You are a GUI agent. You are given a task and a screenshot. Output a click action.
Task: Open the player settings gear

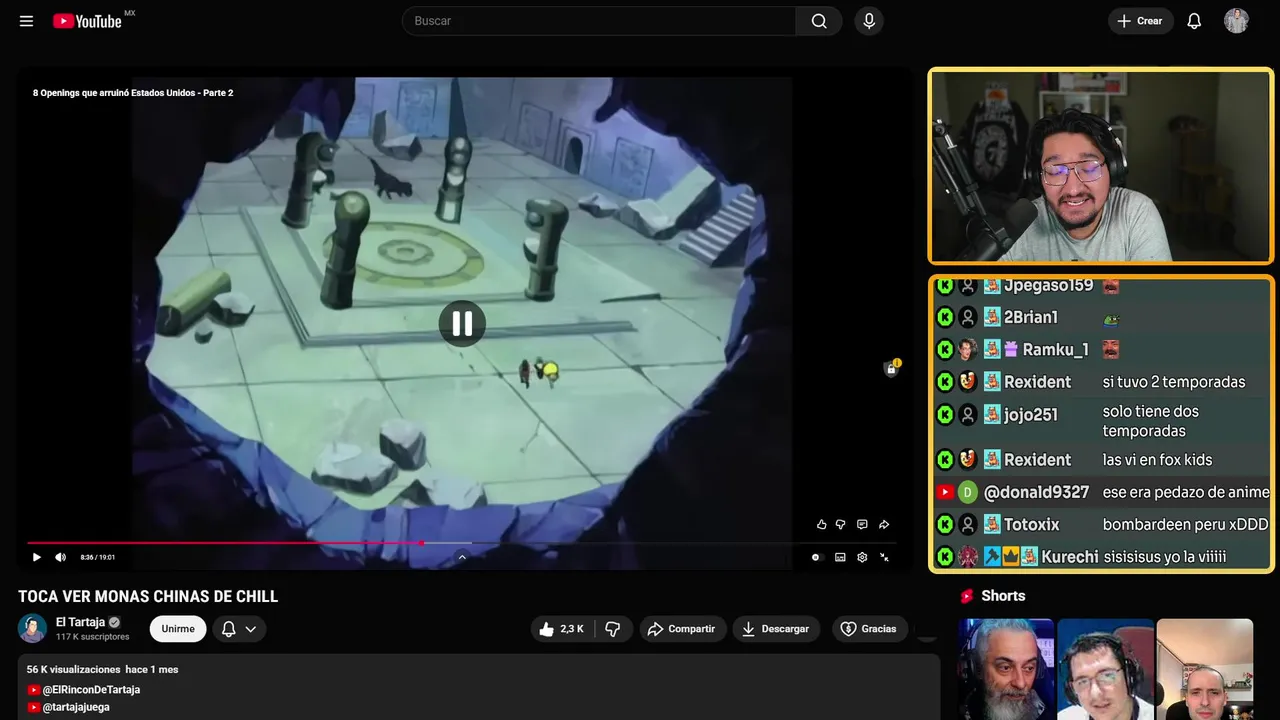click(862, 557)
